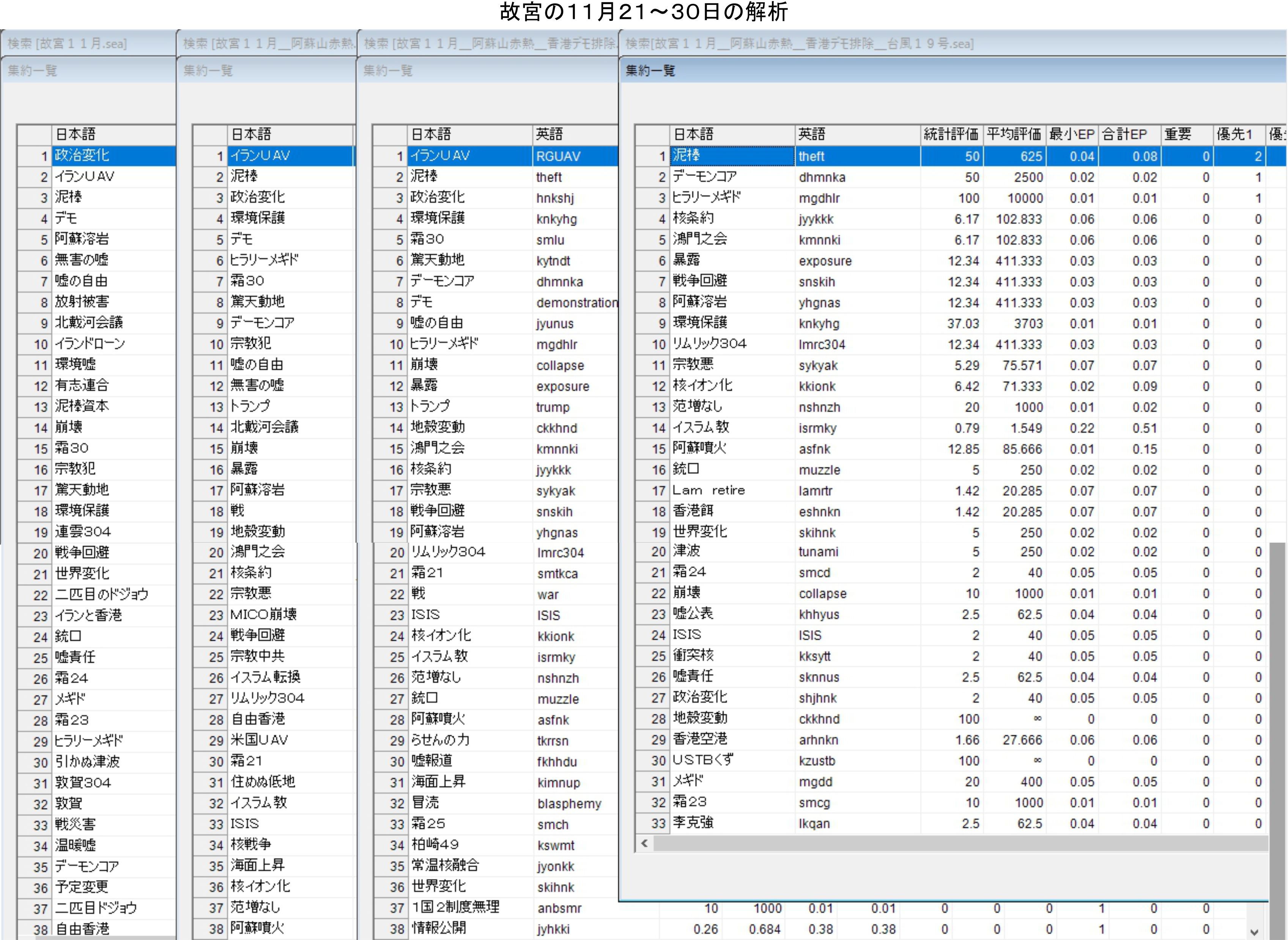The height and width of the screenshot is (940, 1288).
Task: Click the left scroll arrow under front table
Action: (x=644, y=843)
